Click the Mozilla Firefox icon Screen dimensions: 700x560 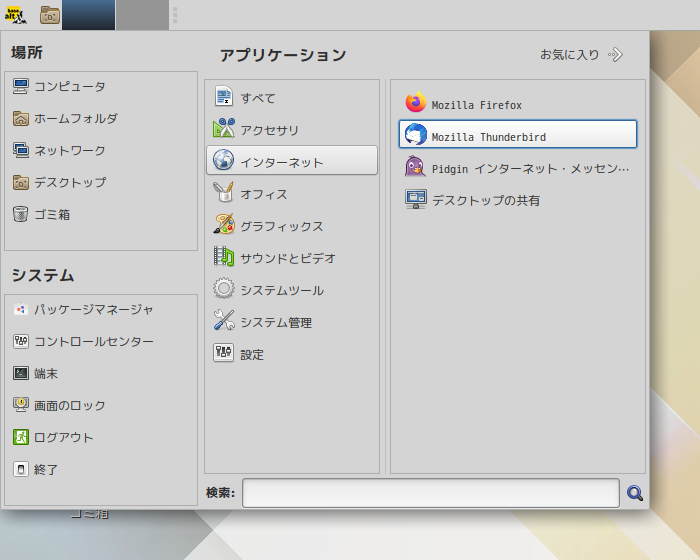pos(416,102)
